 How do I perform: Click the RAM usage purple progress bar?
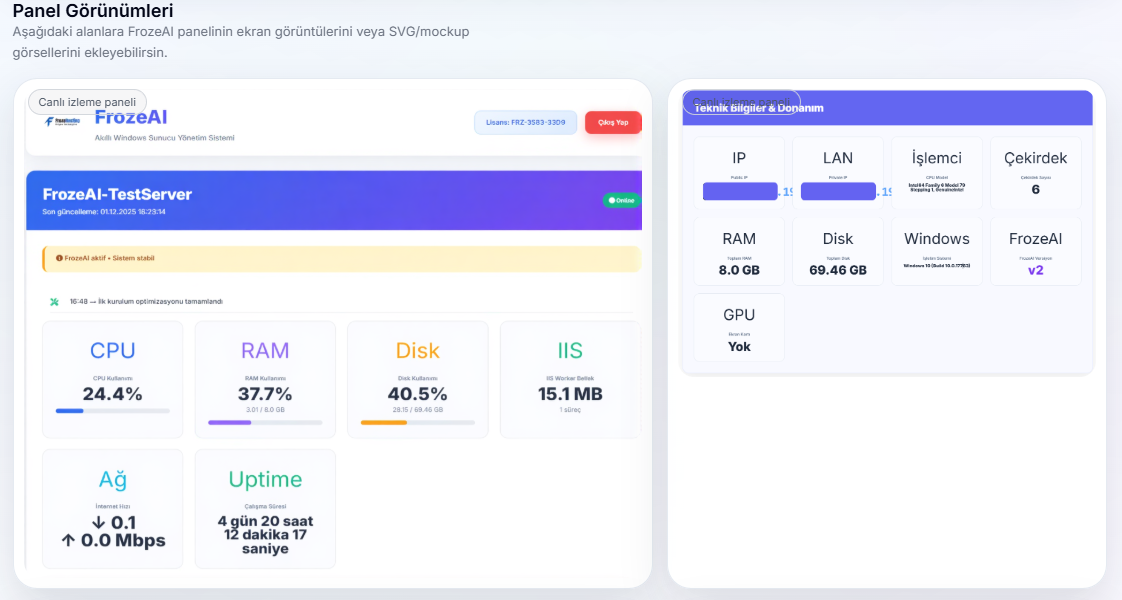pos(265,422)
